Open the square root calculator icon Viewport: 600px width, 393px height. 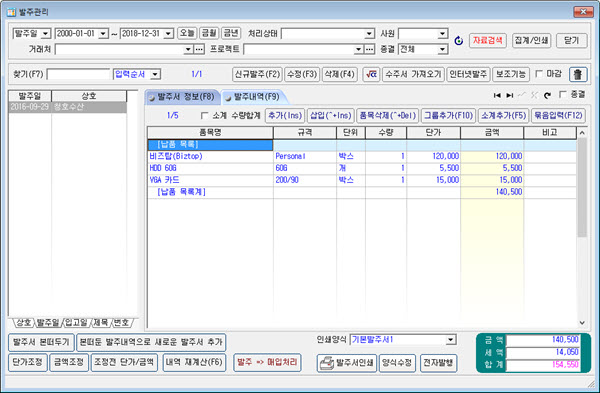tap(371, 74)
